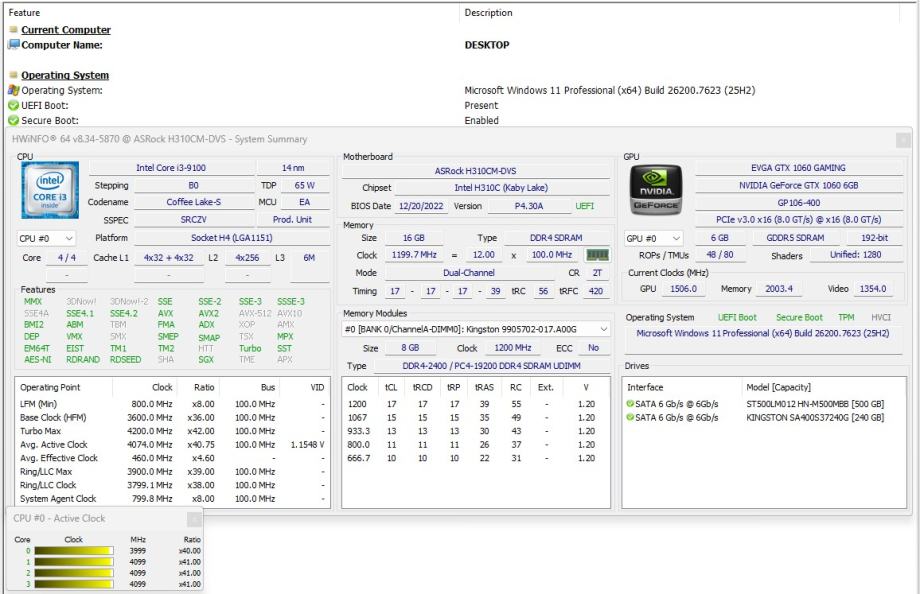The image size is (920, 594).
Task: Expand the Kingston memory module dropdown
Action: pyautogui.click(x=602, y=329)
